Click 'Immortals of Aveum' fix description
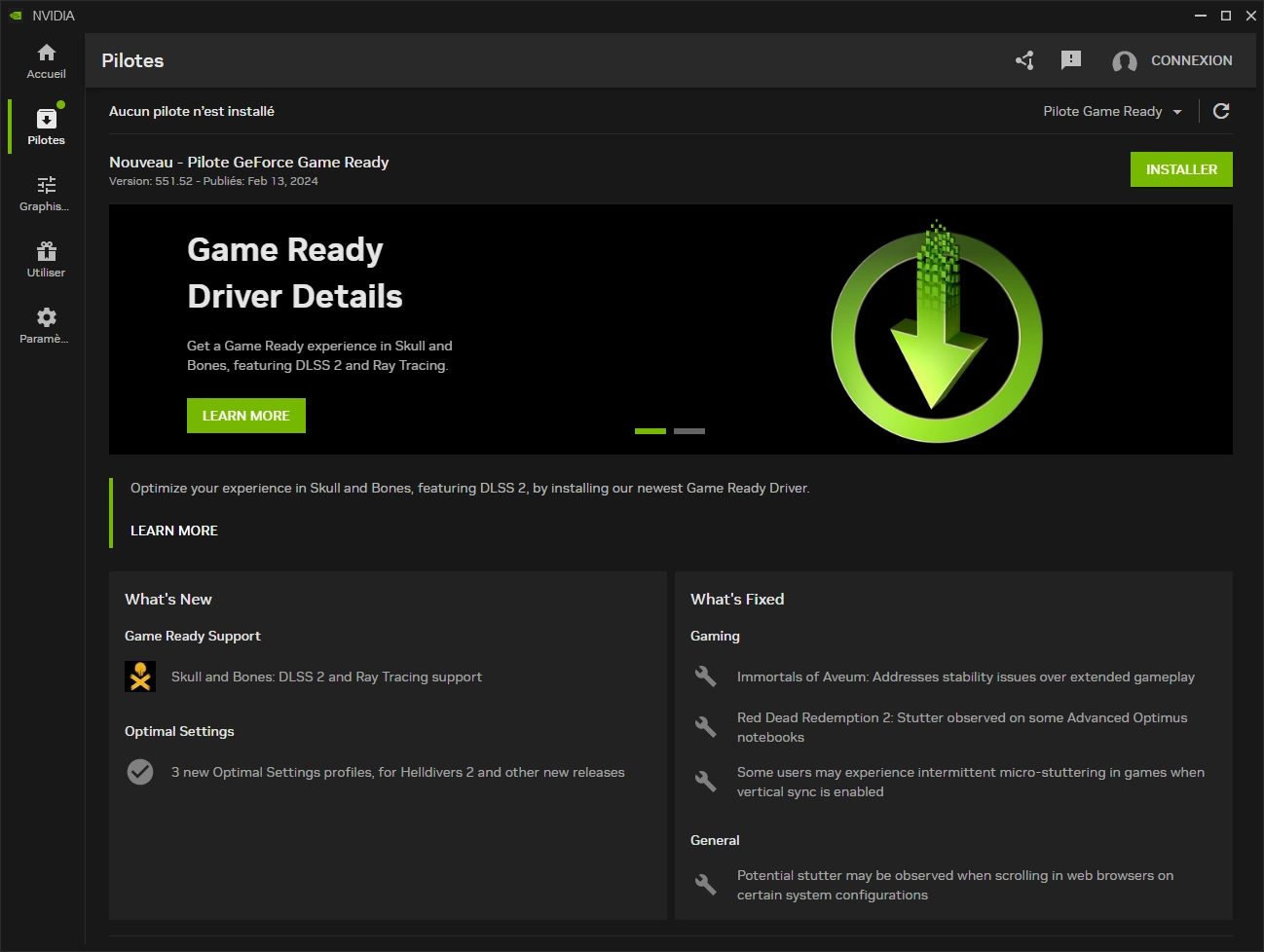The width and height of the screenshot is (1264, 952). point(966,677)
